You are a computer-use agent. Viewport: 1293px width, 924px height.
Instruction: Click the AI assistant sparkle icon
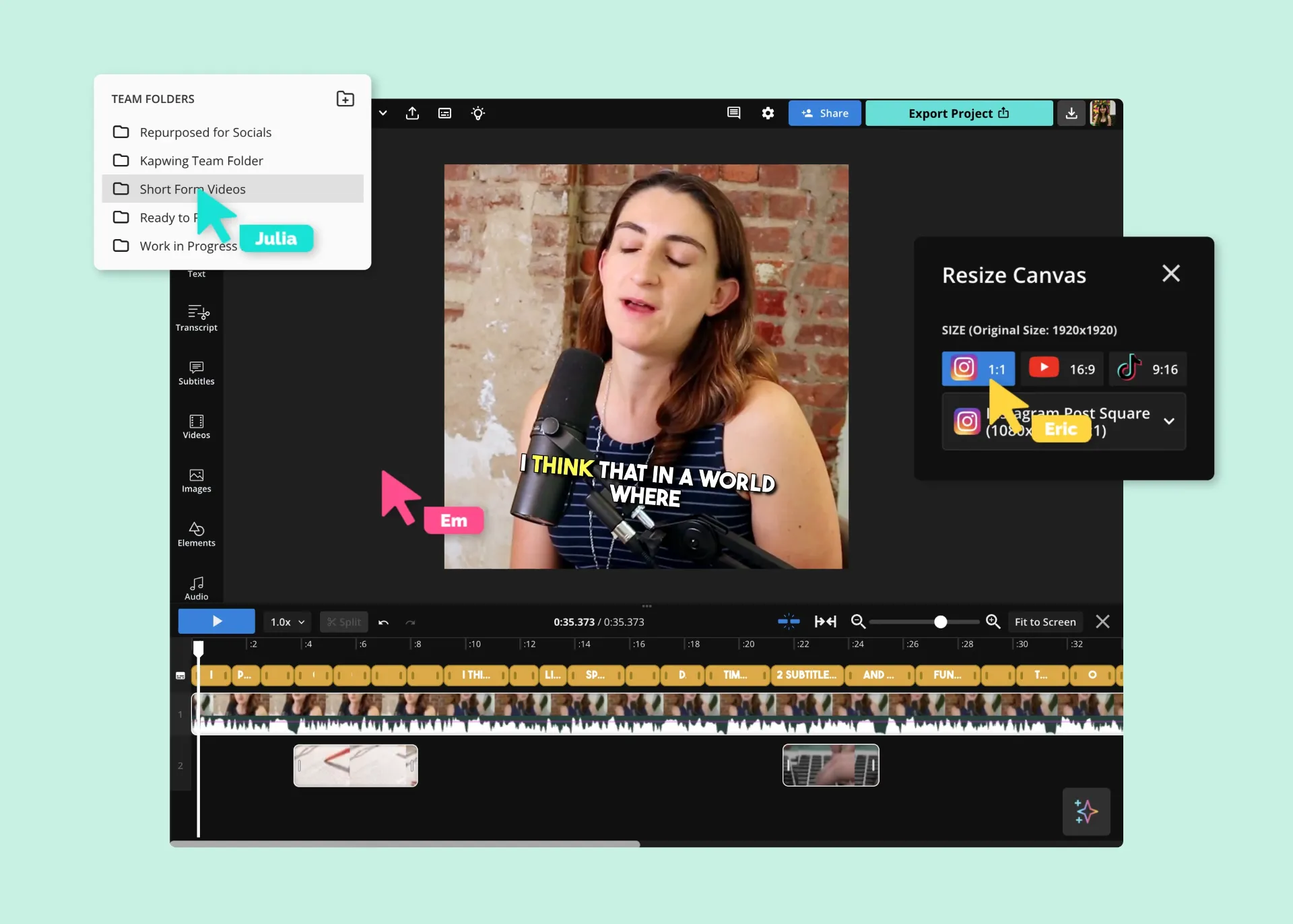1086,812
